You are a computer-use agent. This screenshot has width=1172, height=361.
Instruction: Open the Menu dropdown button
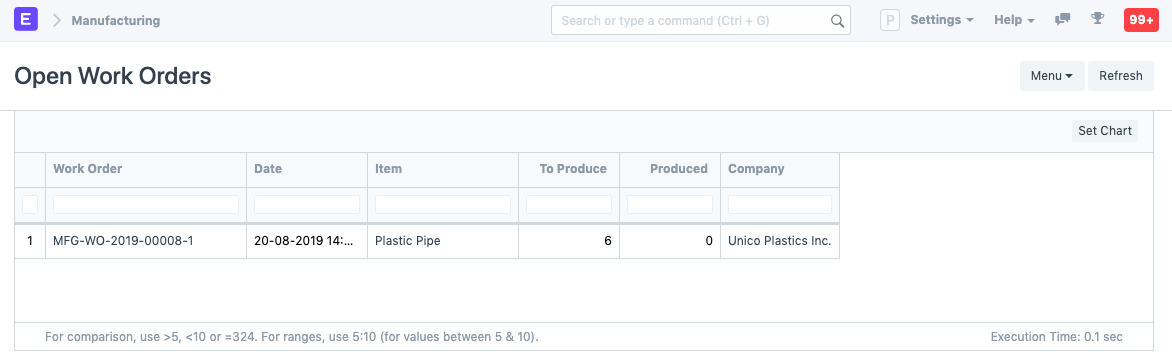tap(1052, 76)
